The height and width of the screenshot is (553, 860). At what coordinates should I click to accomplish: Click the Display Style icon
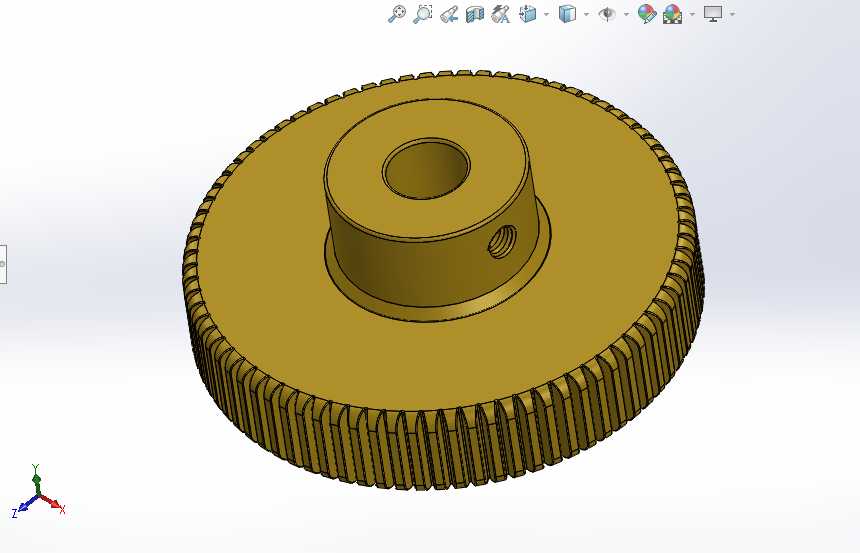click(567, 14)
